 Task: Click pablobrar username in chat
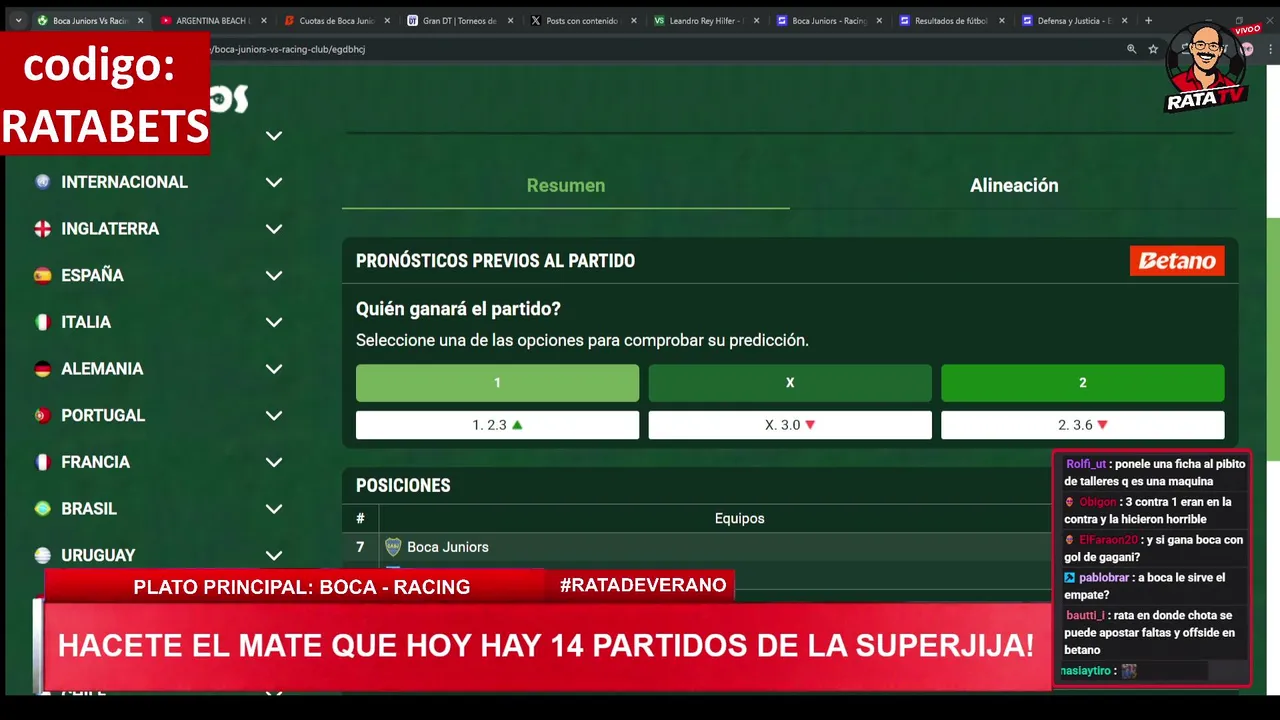1104,578
